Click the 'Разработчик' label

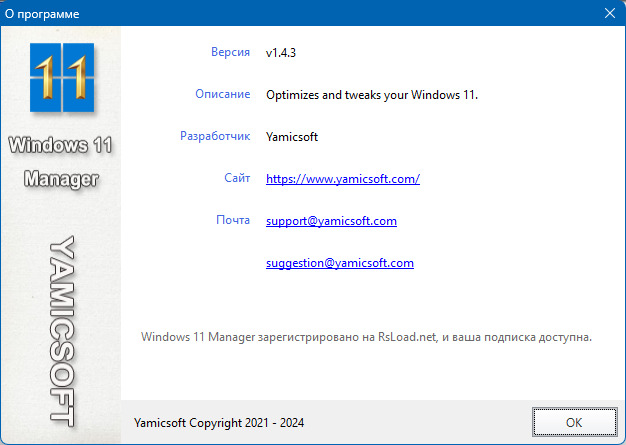tap(215, 136)
